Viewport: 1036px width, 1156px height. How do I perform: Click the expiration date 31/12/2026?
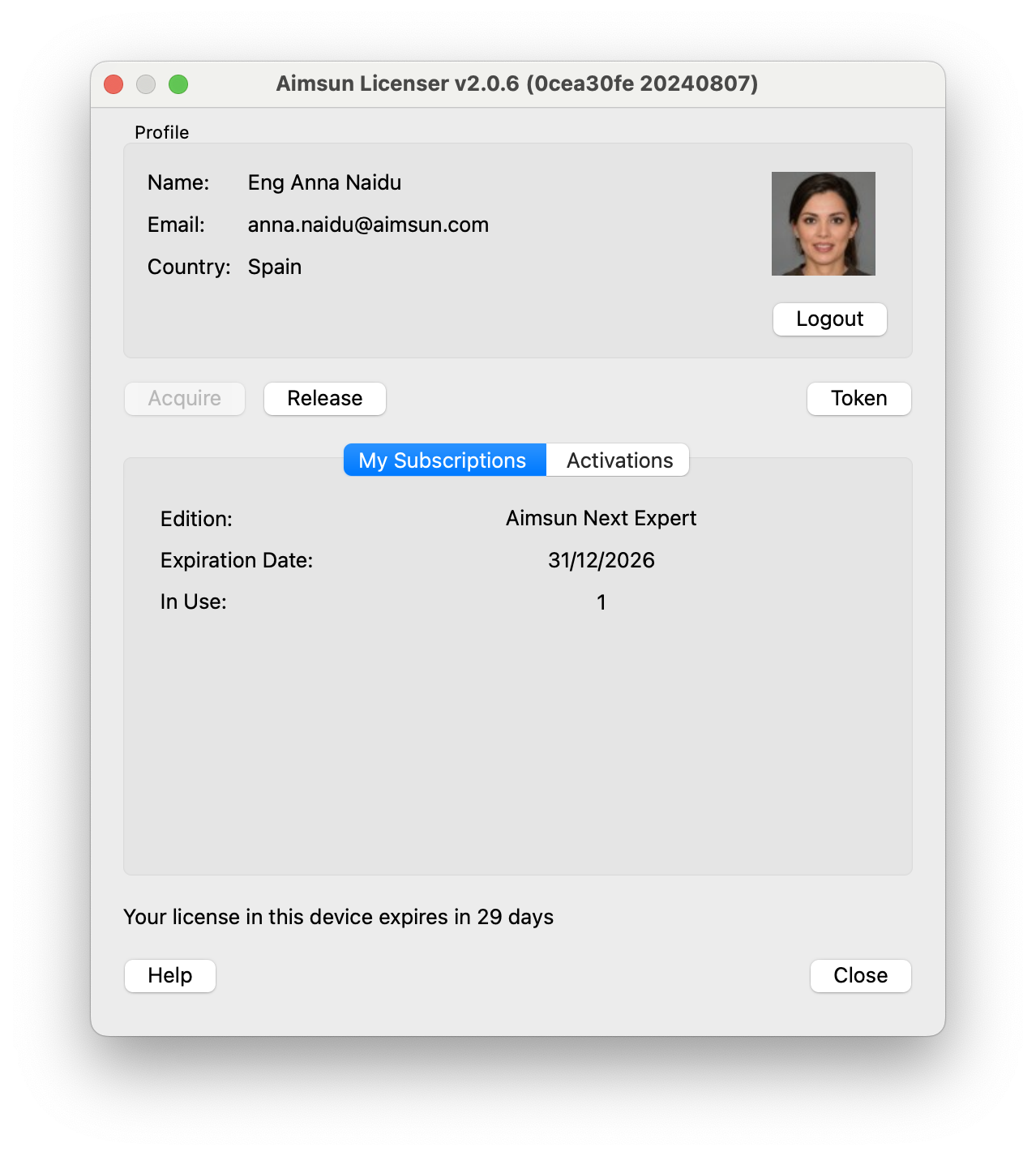pos(601,560)
